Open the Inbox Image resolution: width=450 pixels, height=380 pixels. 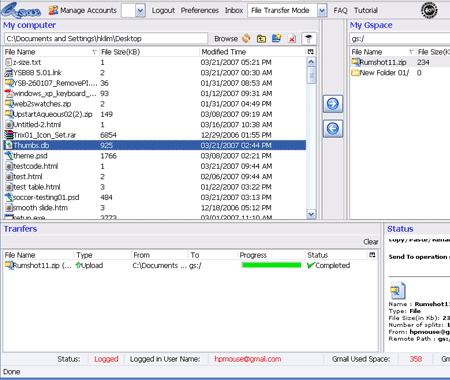(234, 10)
